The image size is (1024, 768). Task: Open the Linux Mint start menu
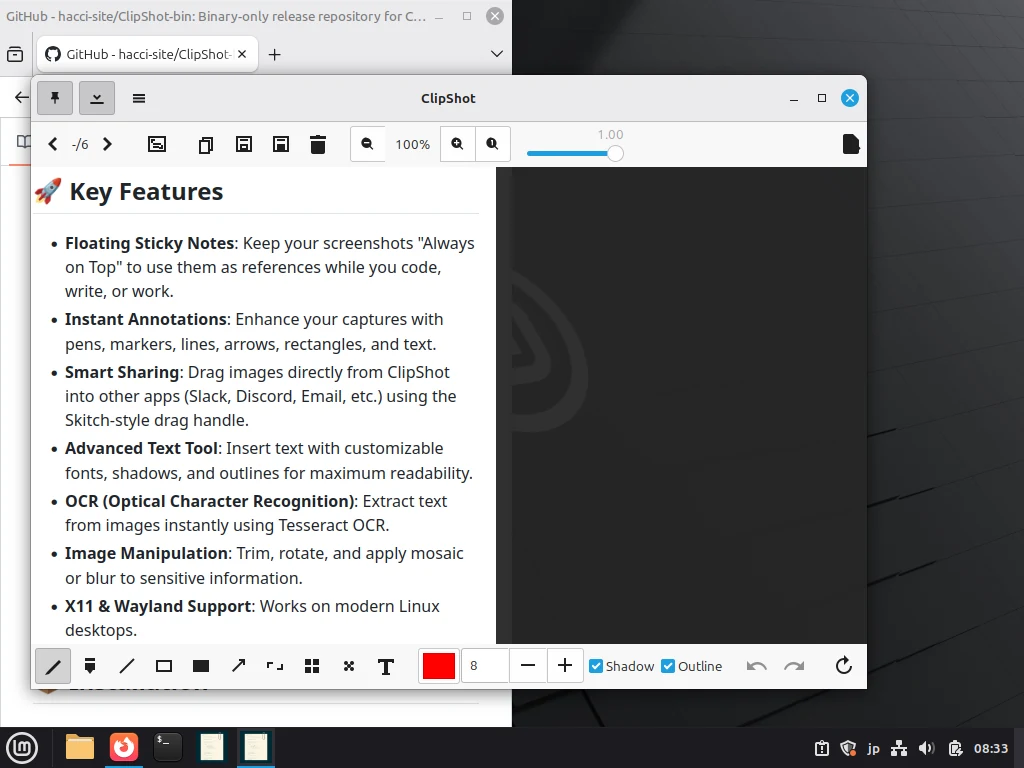coord(22,747)
